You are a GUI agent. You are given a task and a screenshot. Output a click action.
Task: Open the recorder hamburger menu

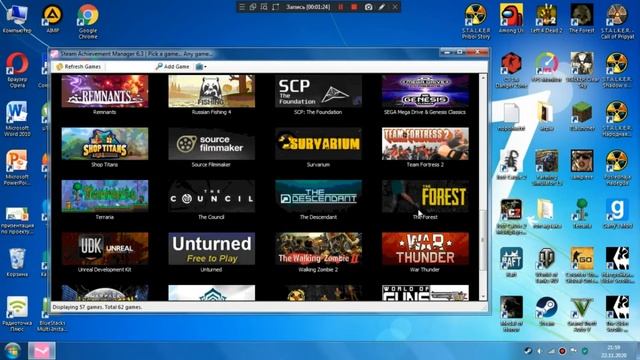tap(242, 7)
